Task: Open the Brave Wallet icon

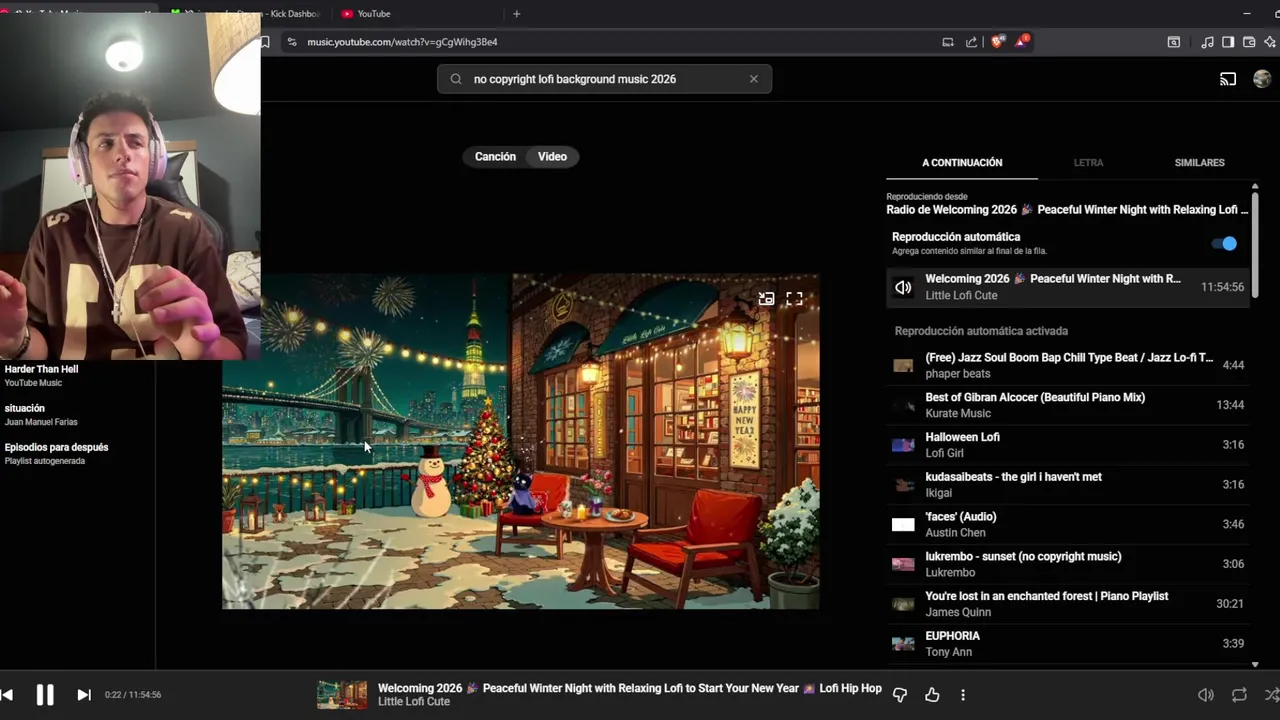Action: [1249, 42]
